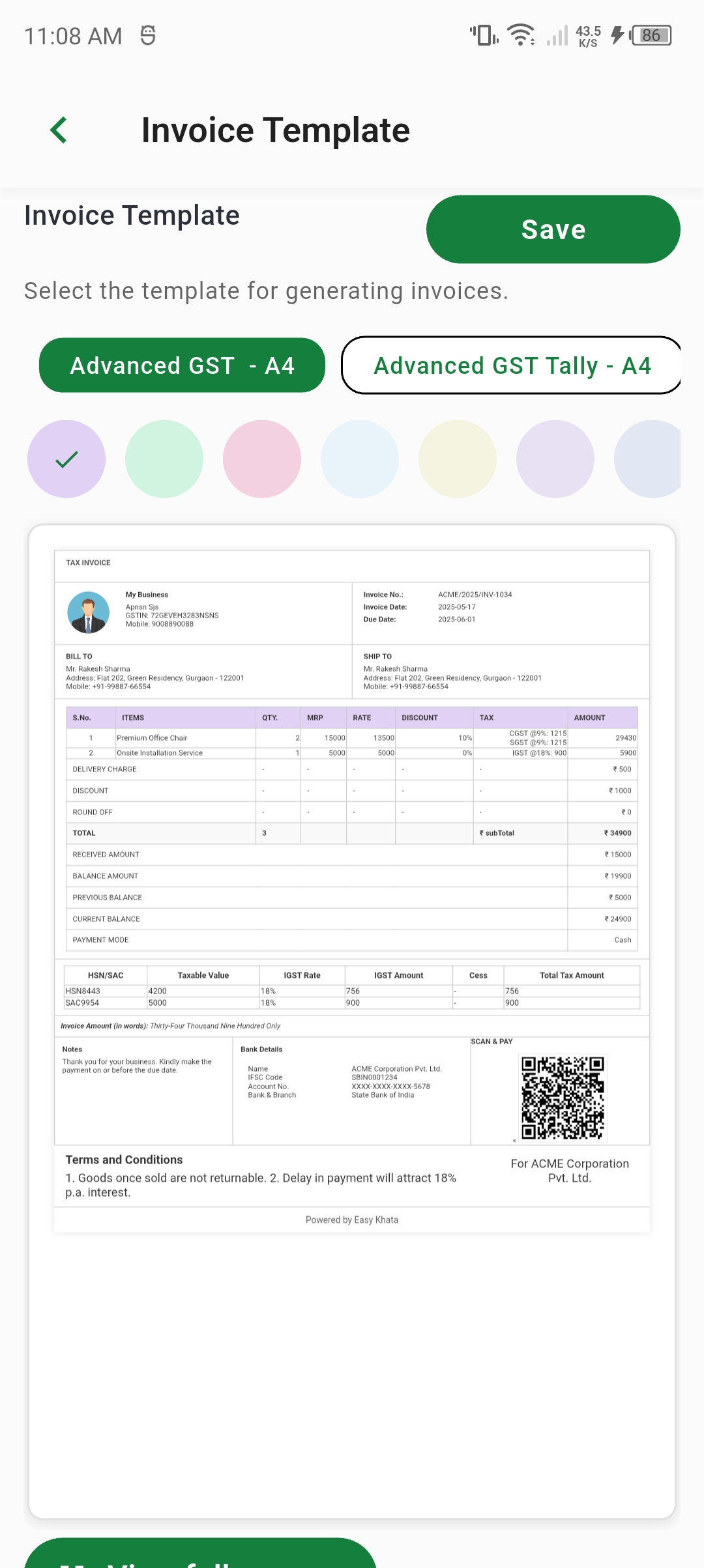Screen dimensions: 704x1568
Task: Choose the partially visible periwinkle swatch
Action: pos(648,459)
